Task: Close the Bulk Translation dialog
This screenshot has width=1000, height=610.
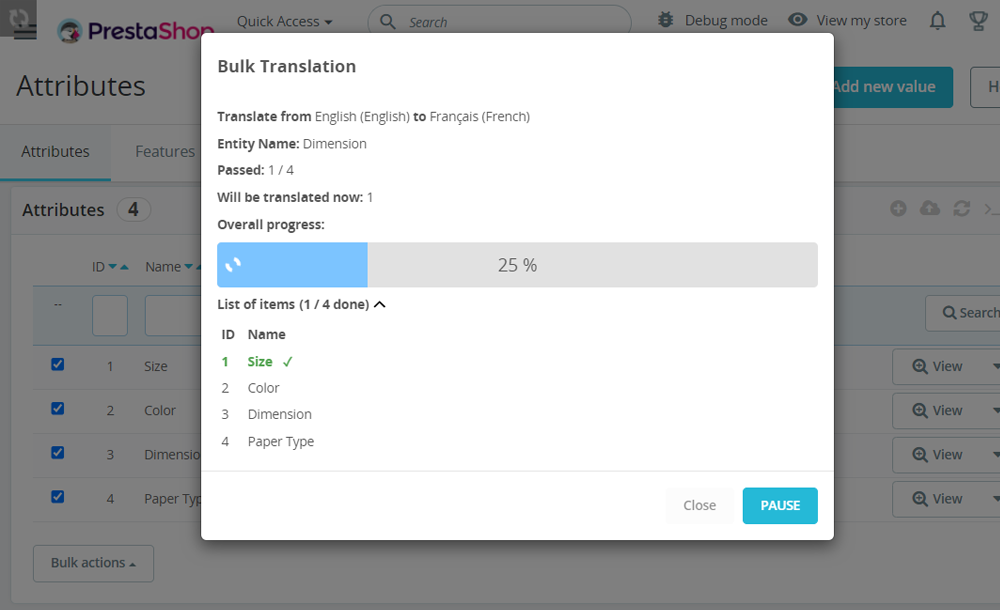Action: [699, 505]
